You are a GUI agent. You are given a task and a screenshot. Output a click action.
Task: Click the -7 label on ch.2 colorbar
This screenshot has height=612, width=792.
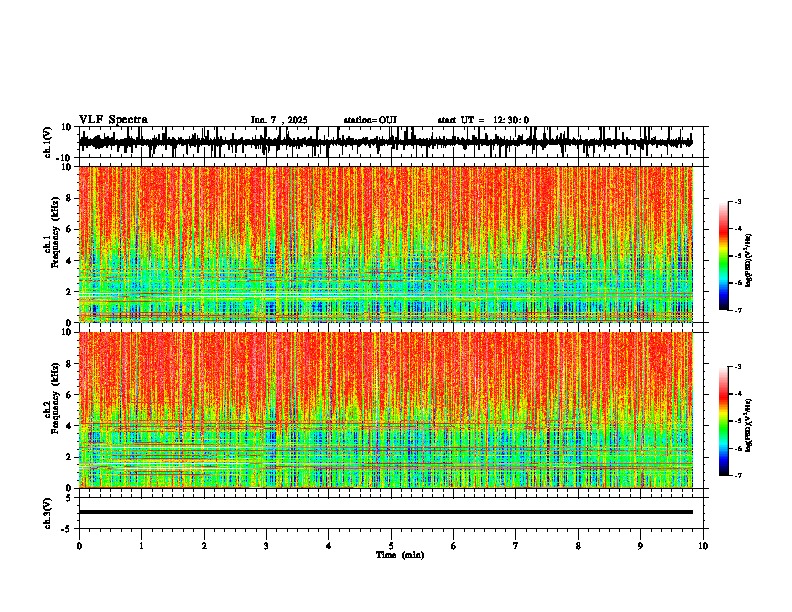click(737, 475)
